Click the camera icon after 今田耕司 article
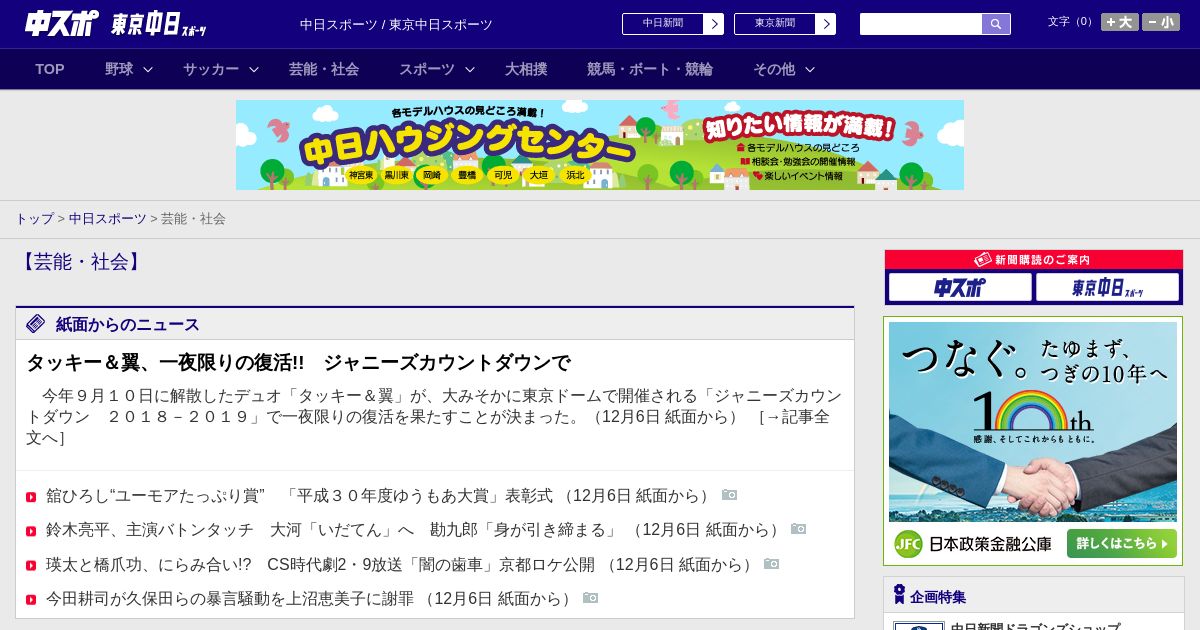This screenshot has height=630, width=1200. pos(590,598)
